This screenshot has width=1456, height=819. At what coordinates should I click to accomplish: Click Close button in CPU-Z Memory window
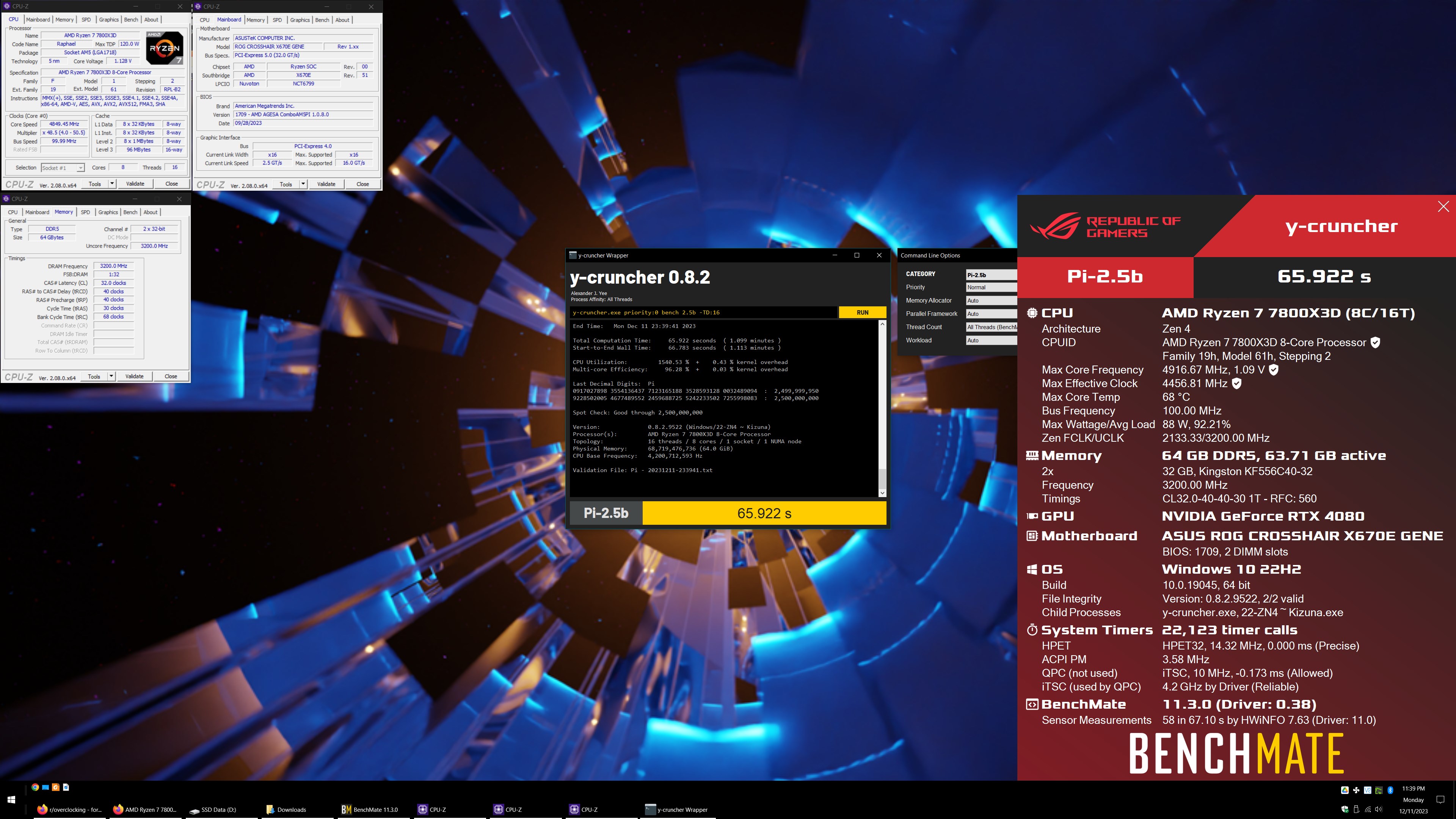click(x=171, y=377)
